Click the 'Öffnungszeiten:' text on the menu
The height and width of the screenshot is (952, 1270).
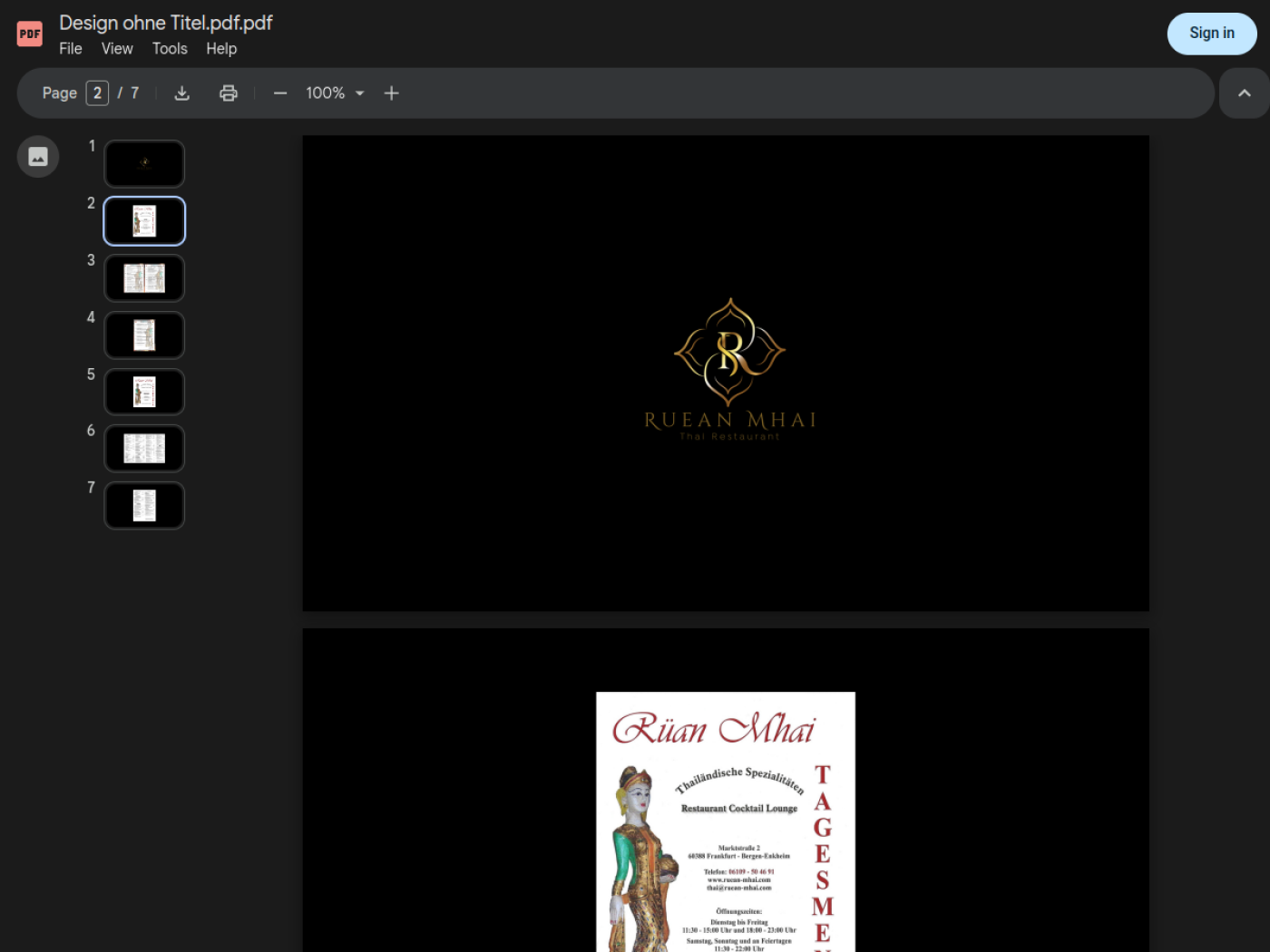(739, 911)
